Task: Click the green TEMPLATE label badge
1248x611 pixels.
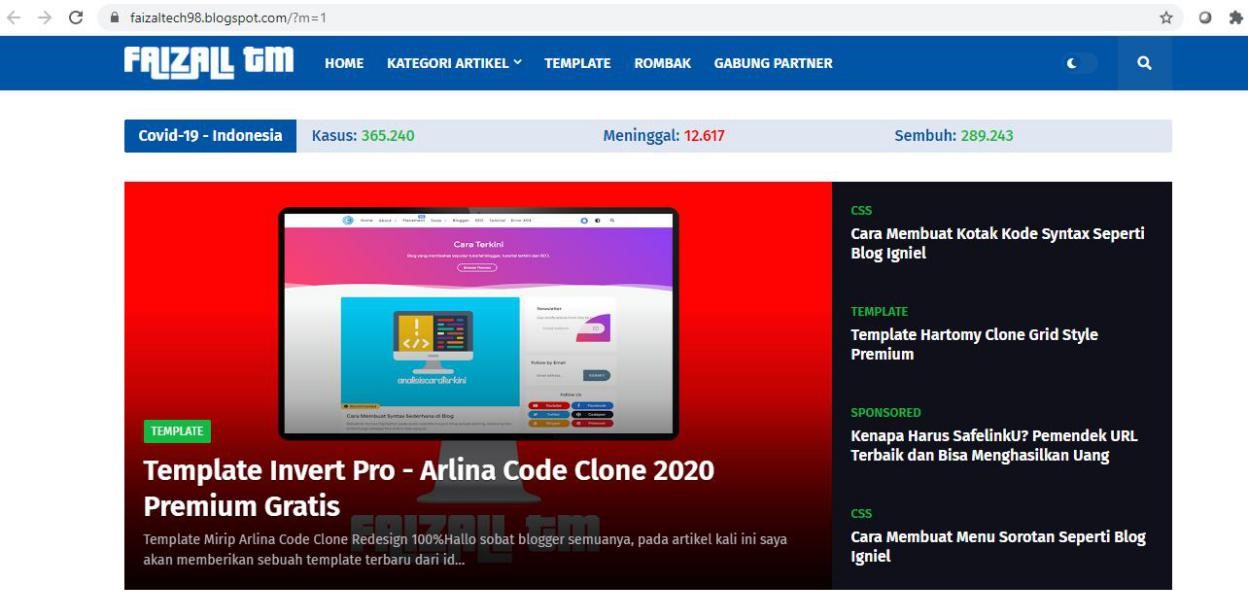Action: pyautogui.click(x=177, y=431)
